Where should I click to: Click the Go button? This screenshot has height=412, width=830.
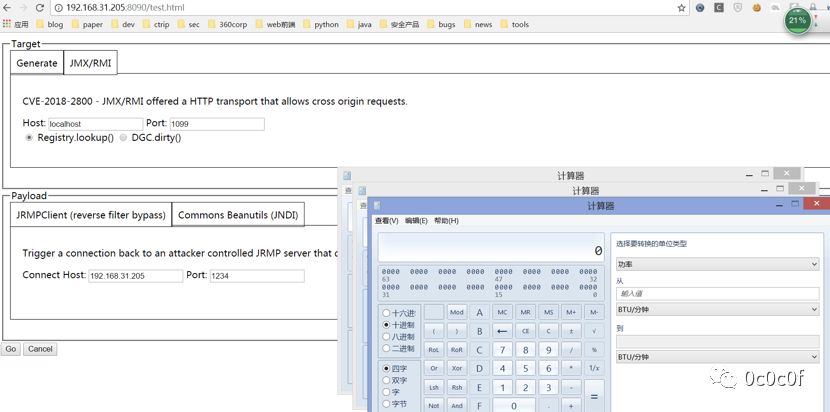(11, 349)
